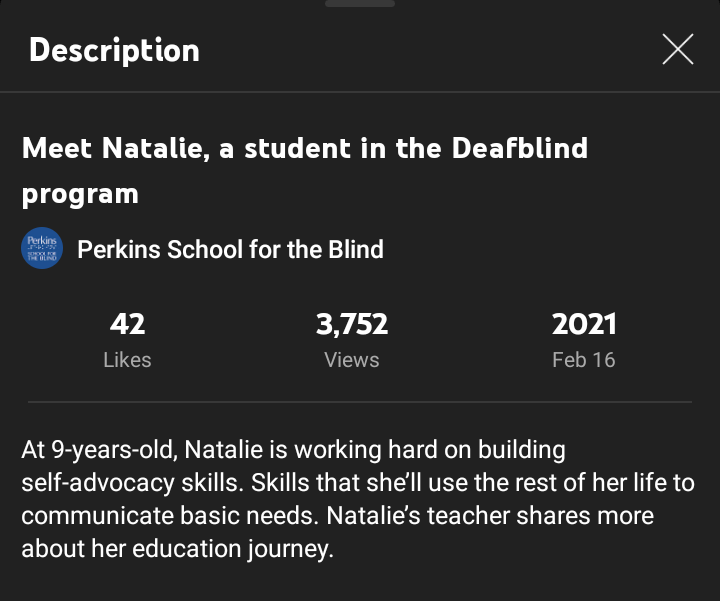Tap the drag handle at top of the sheet
Image resolution: width=720 pixels, height=601 pixels.
[x=360, y=4]
